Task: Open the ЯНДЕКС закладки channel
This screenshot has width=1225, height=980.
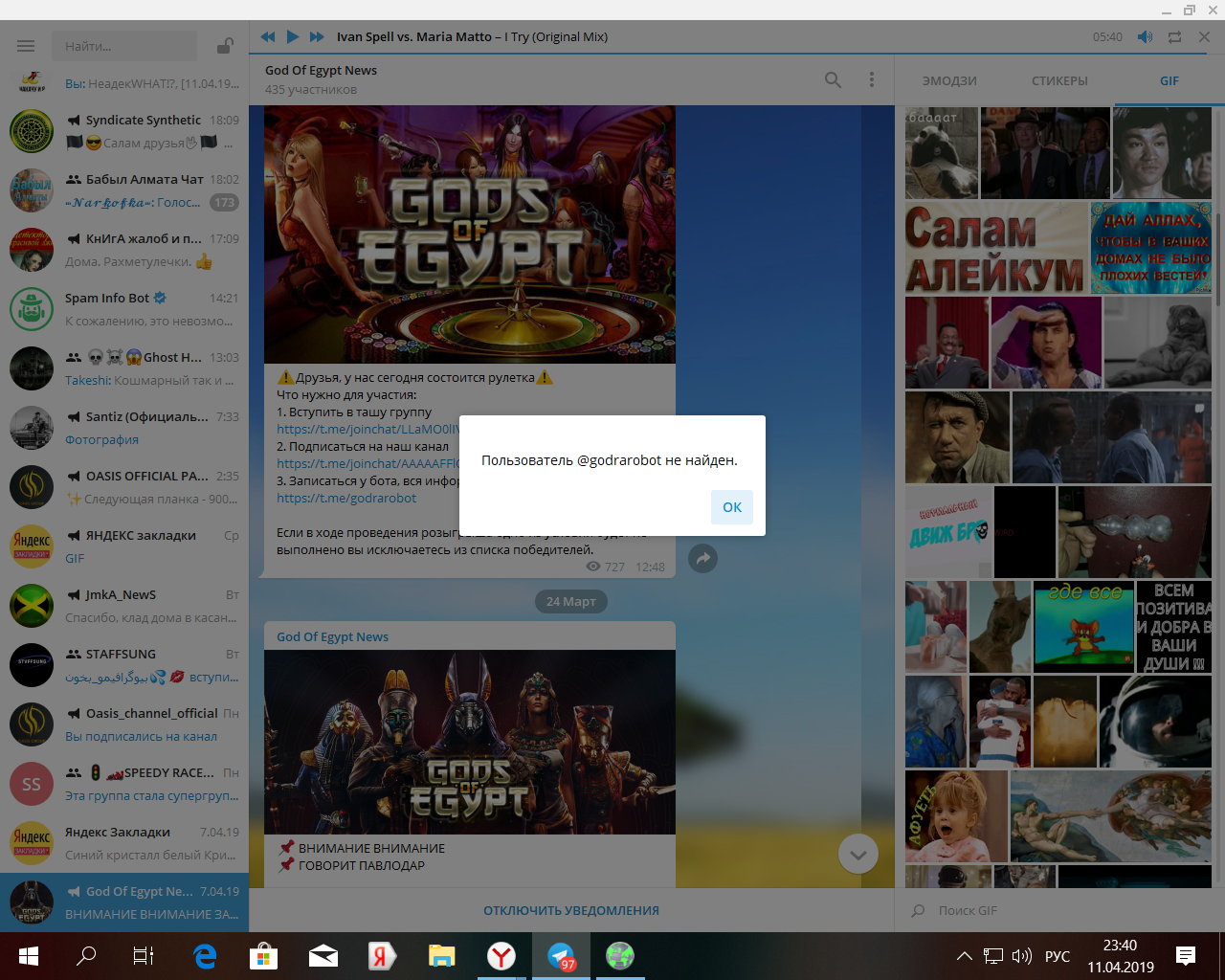Action: 124,546
